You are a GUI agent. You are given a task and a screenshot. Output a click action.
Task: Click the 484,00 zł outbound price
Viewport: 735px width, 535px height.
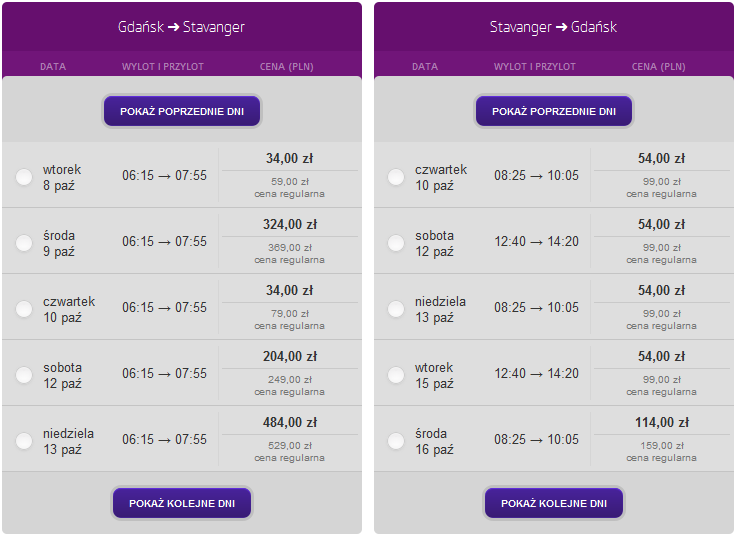coord(289,422)
